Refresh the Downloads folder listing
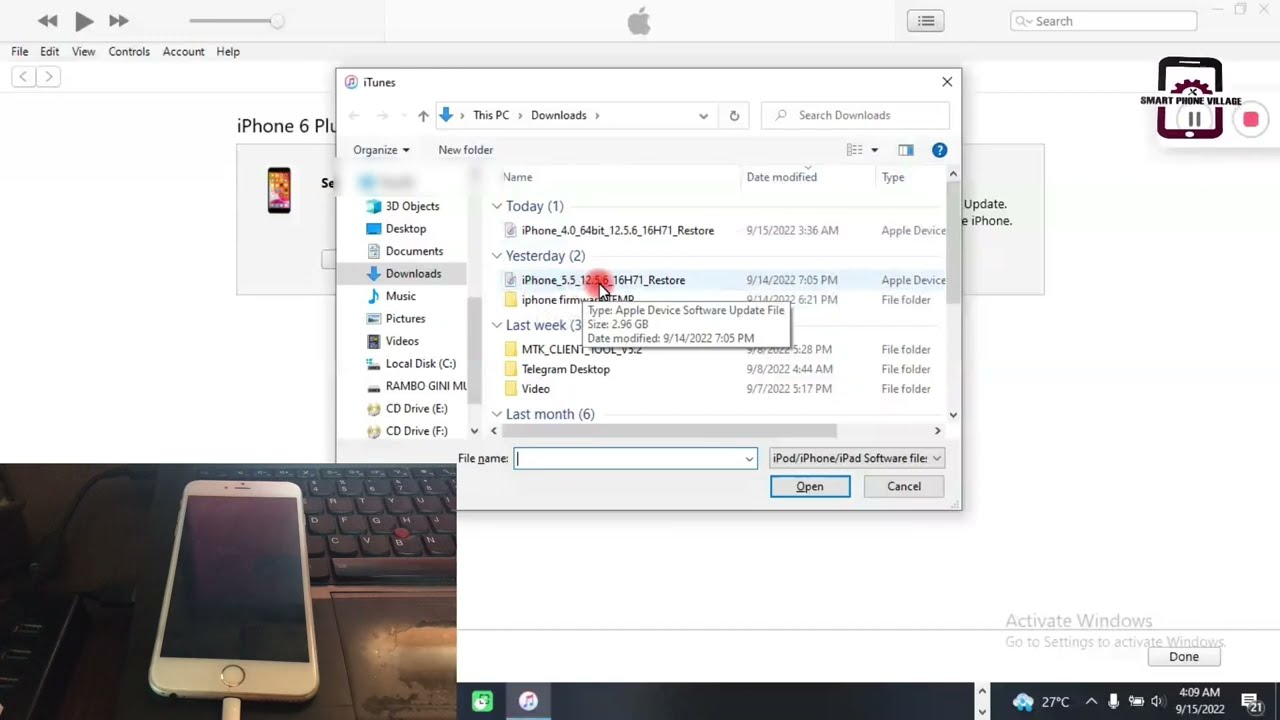 click(x=734, y=116)
